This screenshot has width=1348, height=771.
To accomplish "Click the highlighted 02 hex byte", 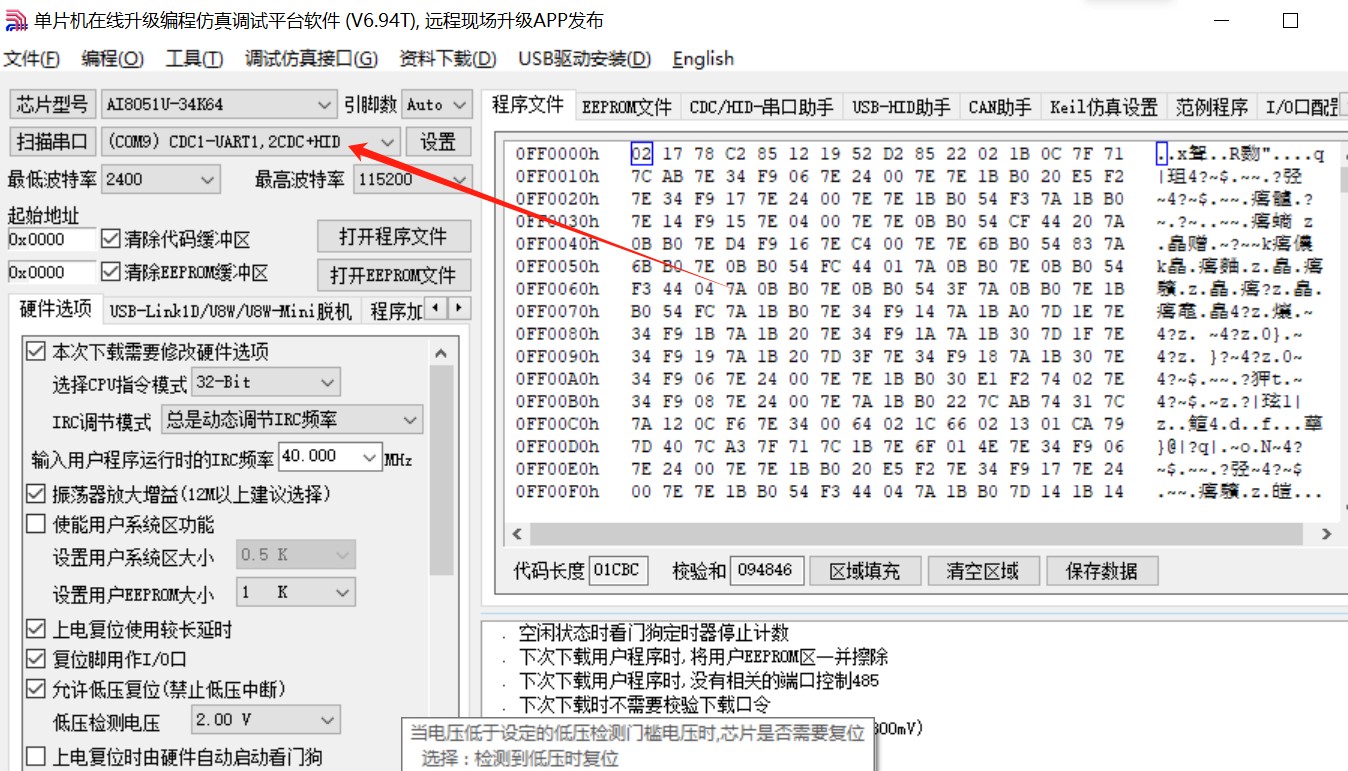I will tap(641, 154).
